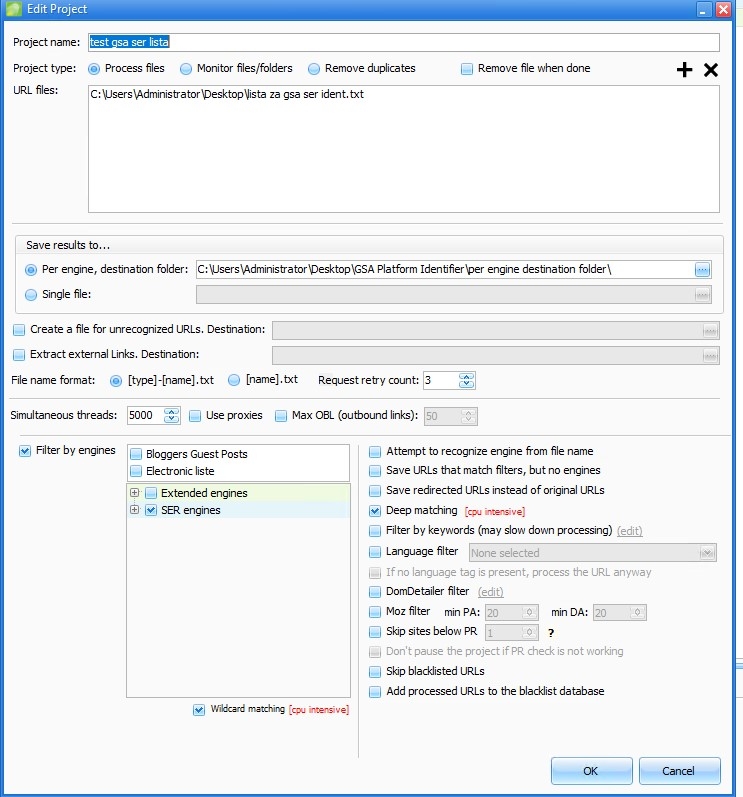Click the Project name text field
The height and width of the screenshot is (797, 743).
tap(403, 42)
